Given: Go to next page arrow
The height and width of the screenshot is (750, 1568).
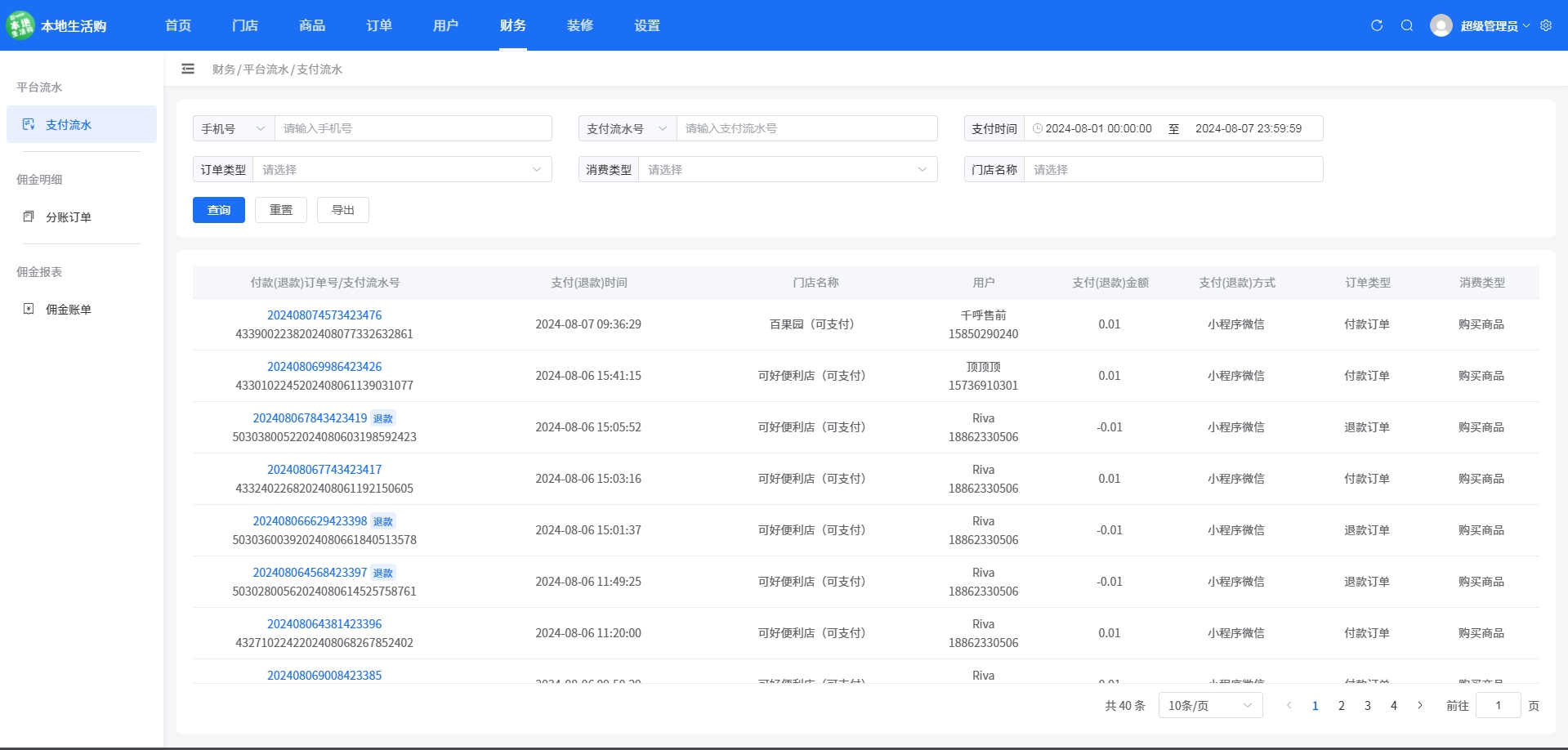Looking at the screenshot, I should (1420, 705).
